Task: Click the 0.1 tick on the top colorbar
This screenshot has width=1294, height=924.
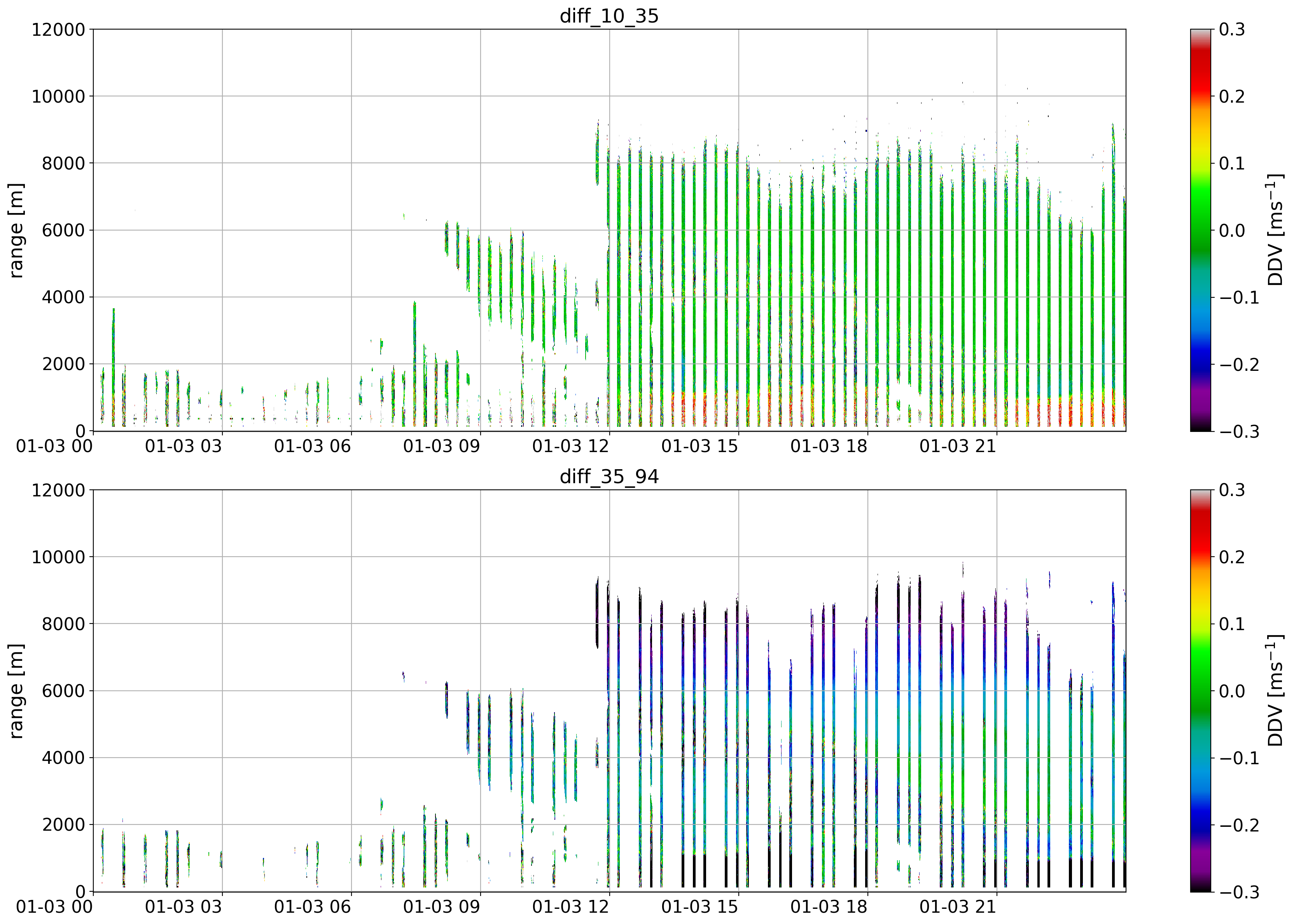Action: [1232, 163]
